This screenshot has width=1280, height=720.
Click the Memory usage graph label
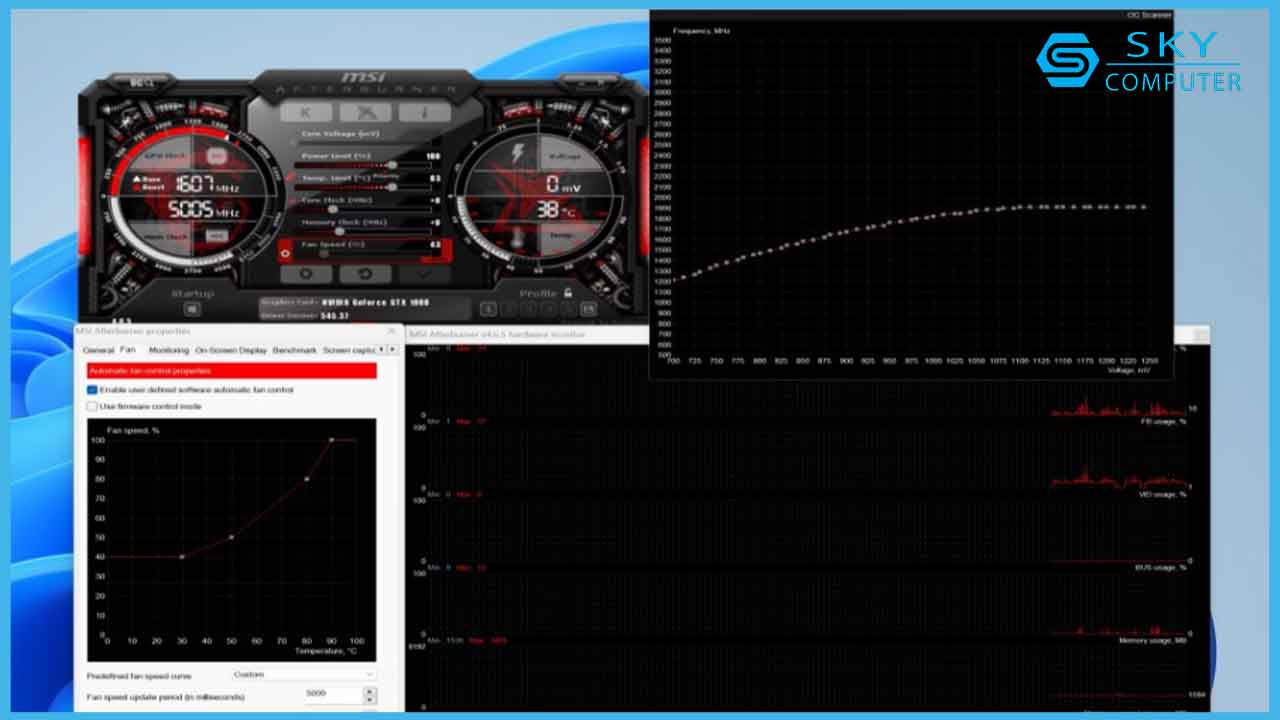[x=1153, y=639]
